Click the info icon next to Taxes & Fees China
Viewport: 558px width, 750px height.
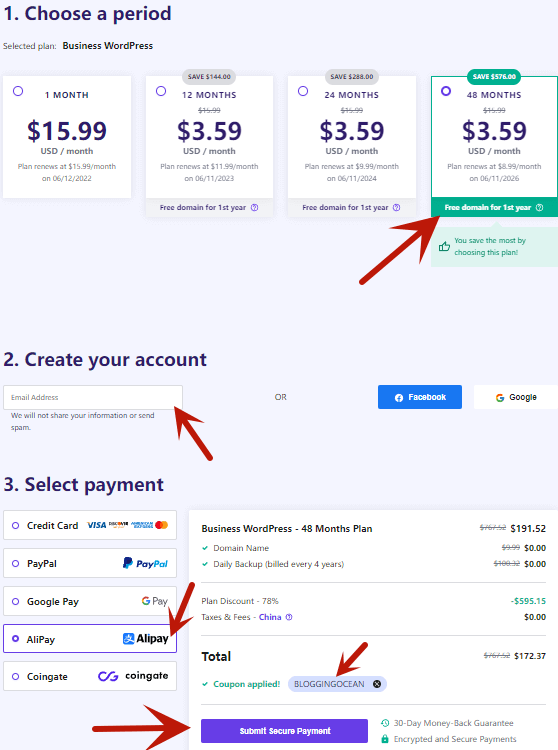(x=289, y=617)
